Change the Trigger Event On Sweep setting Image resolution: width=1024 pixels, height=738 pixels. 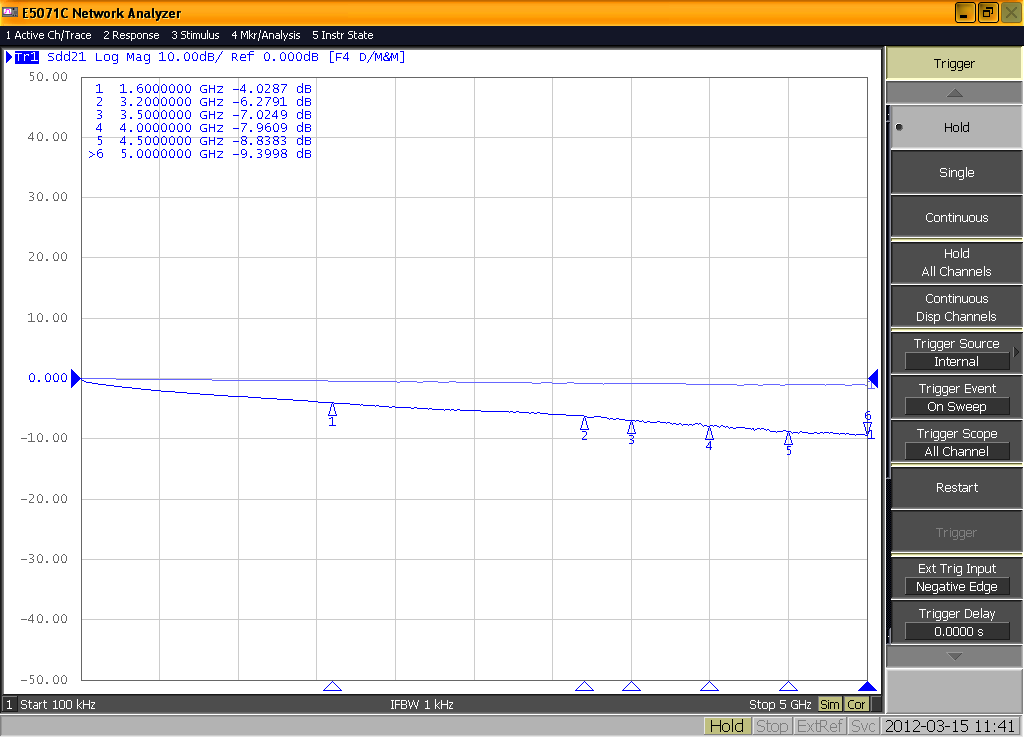pyautogui.click(x=956, y=407)
